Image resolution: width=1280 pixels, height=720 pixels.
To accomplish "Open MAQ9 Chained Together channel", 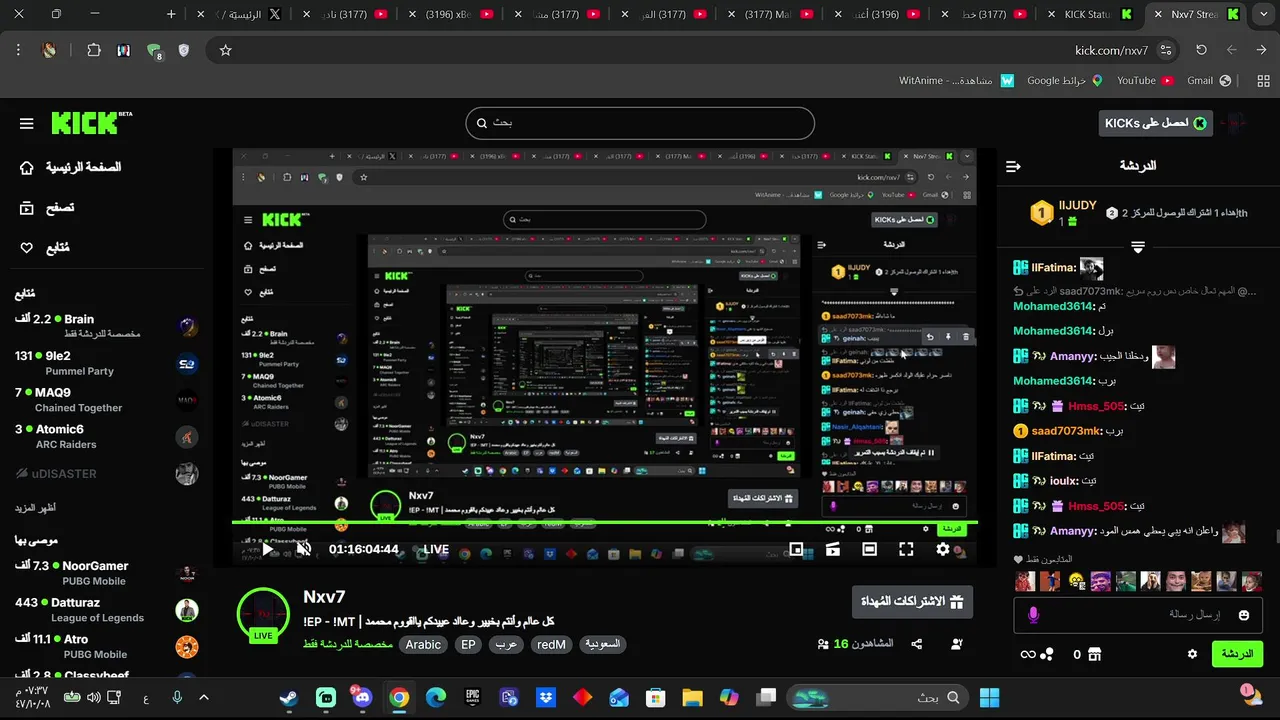I will click(x=106, y=400).
